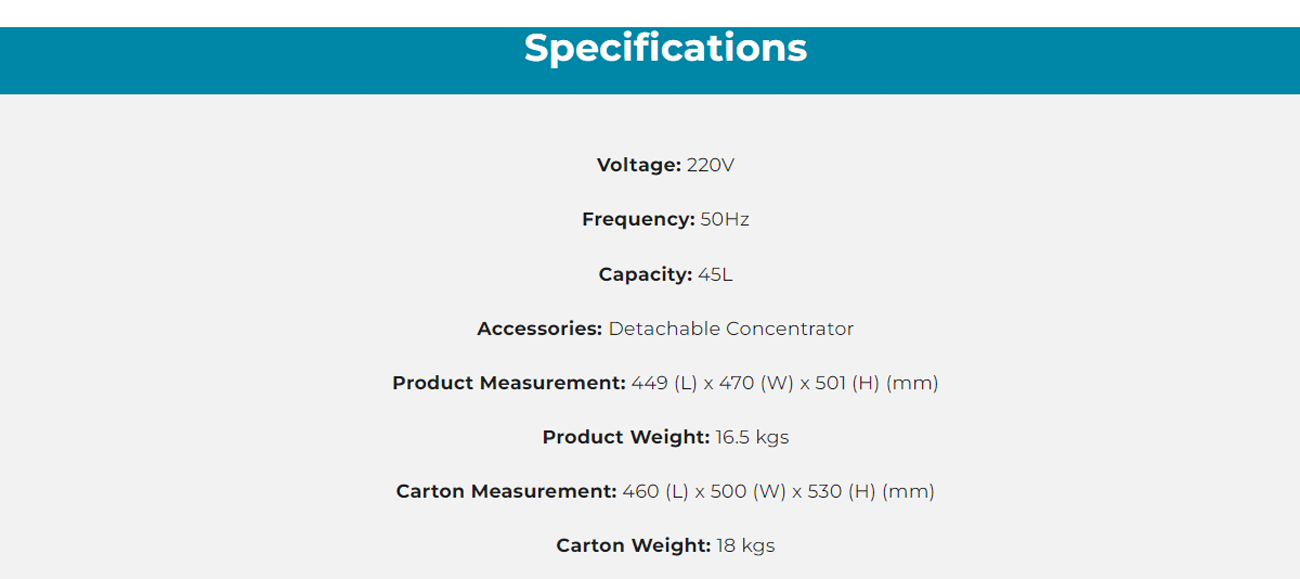Click the 460 (L) x 500 (W) carton dimensions

(706, 492)
